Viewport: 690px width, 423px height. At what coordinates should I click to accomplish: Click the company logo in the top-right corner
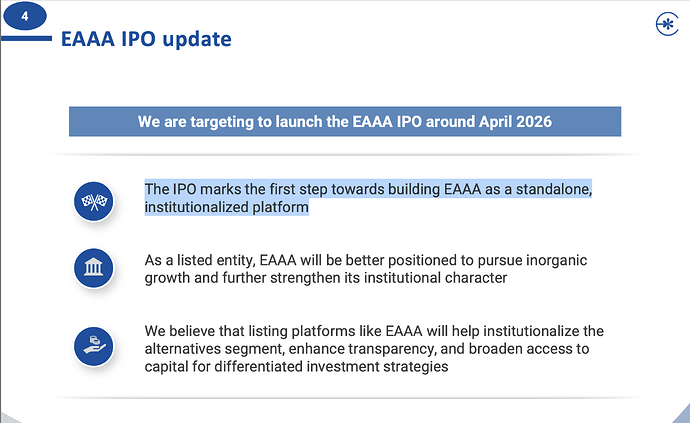[x=664, y=25]
